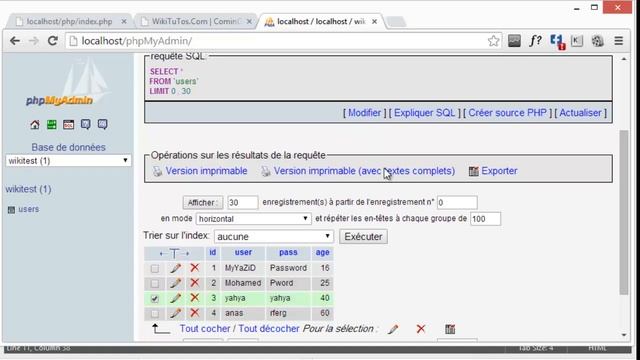640x360 pixels.
Task: Delete selected rows red X icon
Action: click(421, 329)
